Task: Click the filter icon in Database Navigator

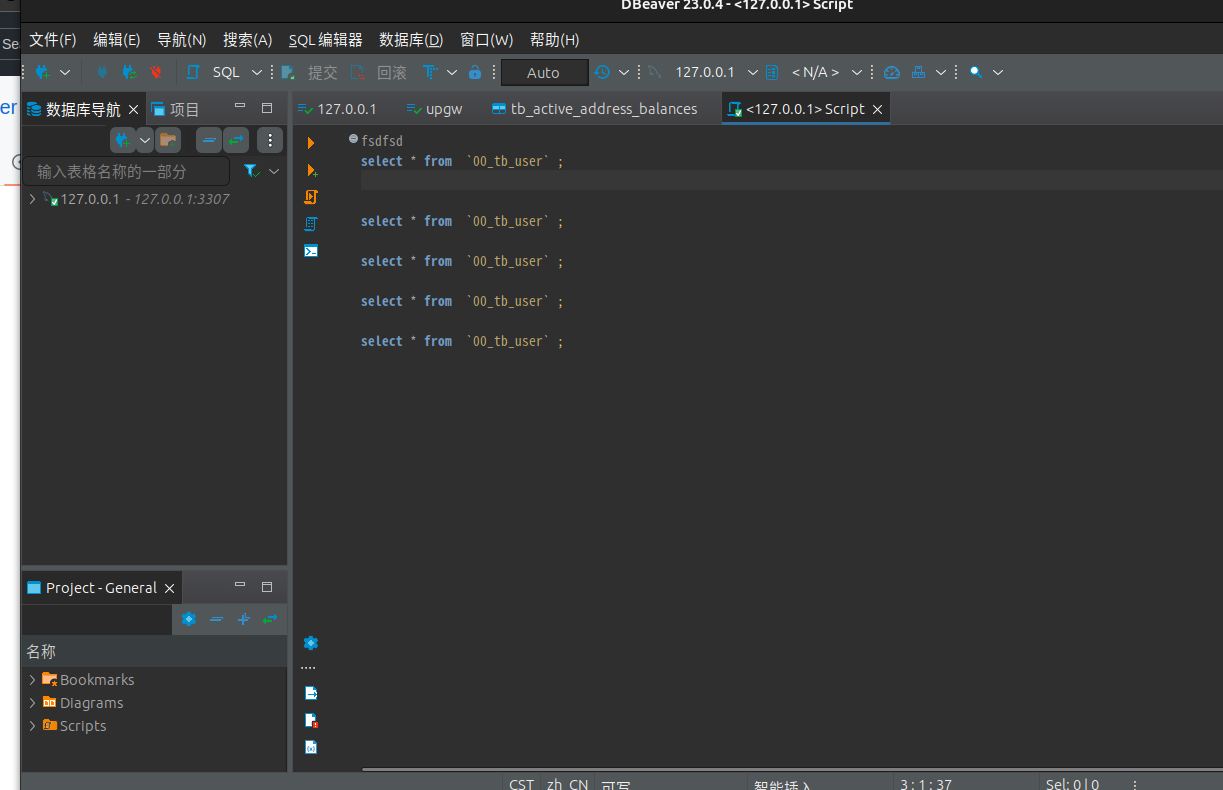Action: [250, 171]
